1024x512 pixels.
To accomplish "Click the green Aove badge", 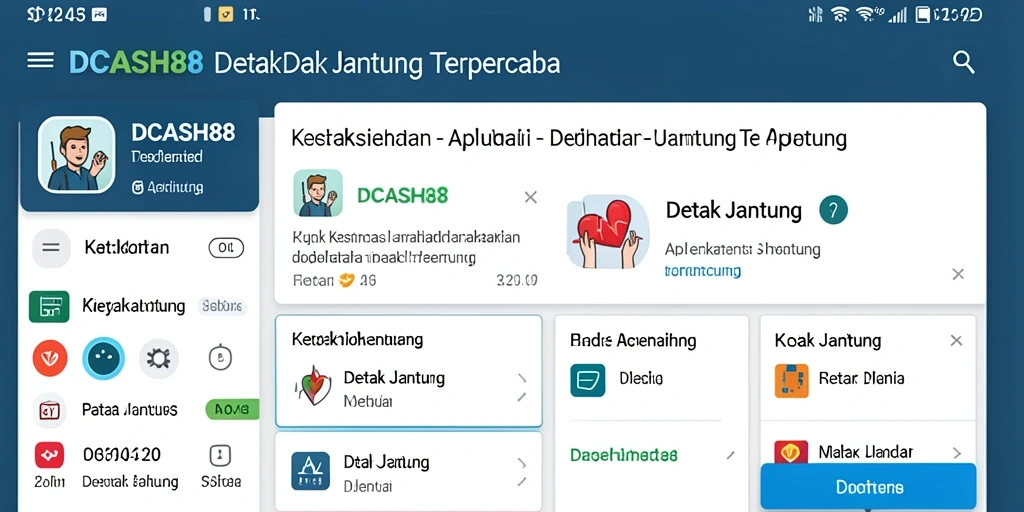I will tap(232, 409).
